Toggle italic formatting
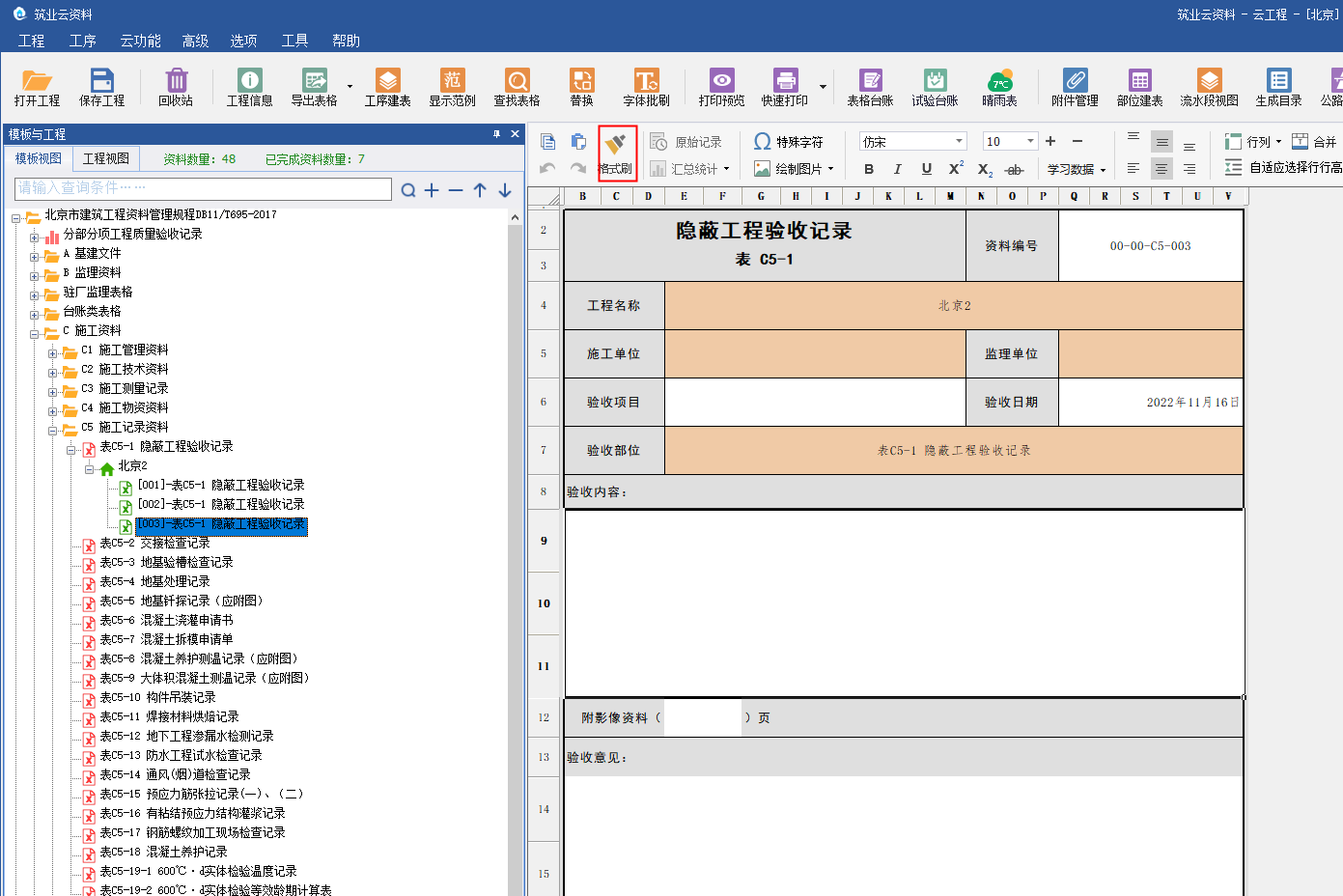 [x=898, y=169]
